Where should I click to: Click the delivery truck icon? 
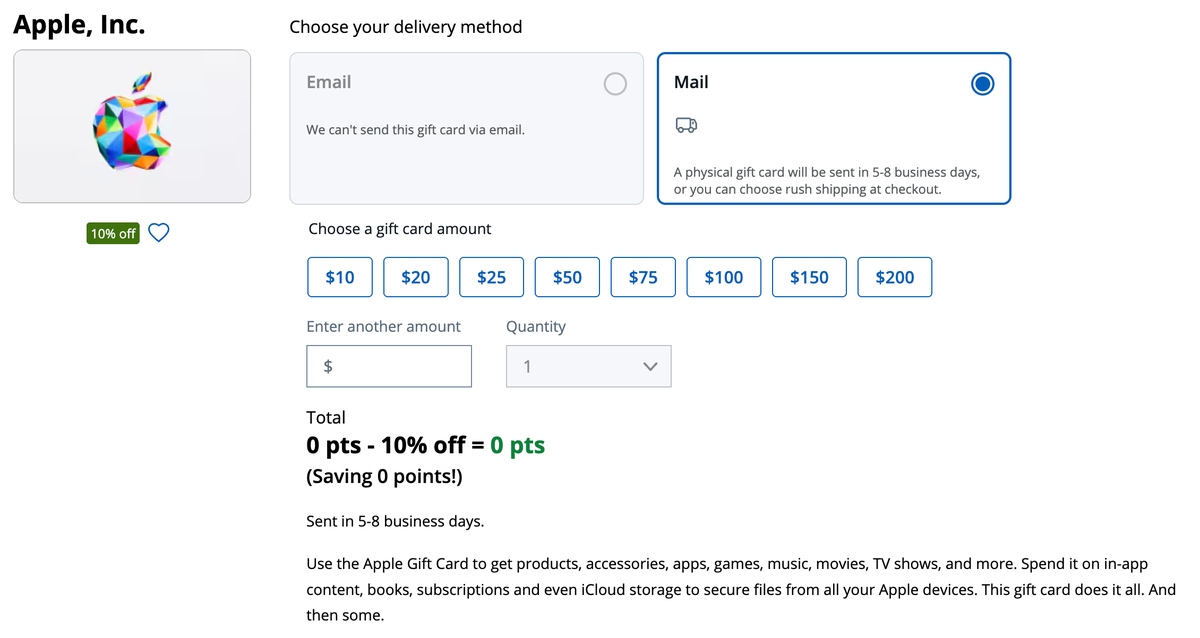(x=686, y=125)
